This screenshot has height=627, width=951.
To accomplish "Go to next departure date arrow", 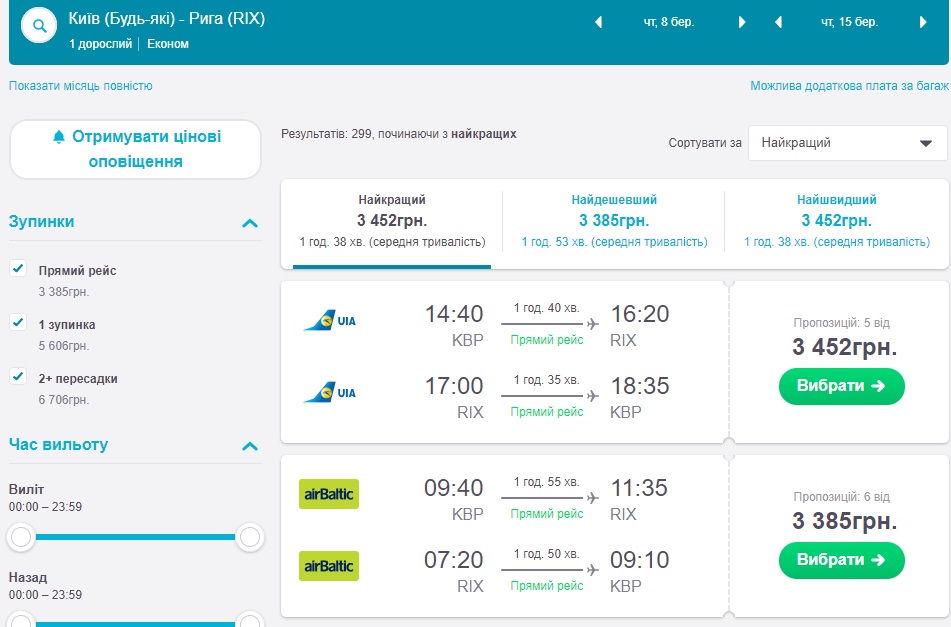I will [x=742, y=22].
